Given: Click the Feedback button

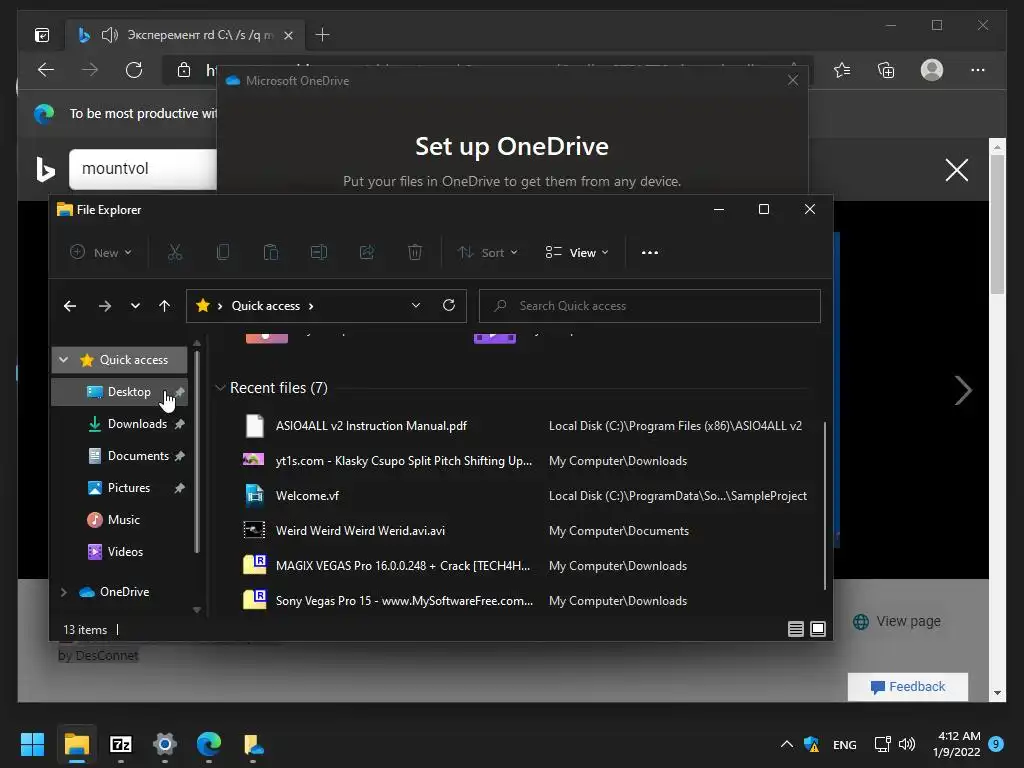Looking at the screenshot, I should tap(908, 686).
